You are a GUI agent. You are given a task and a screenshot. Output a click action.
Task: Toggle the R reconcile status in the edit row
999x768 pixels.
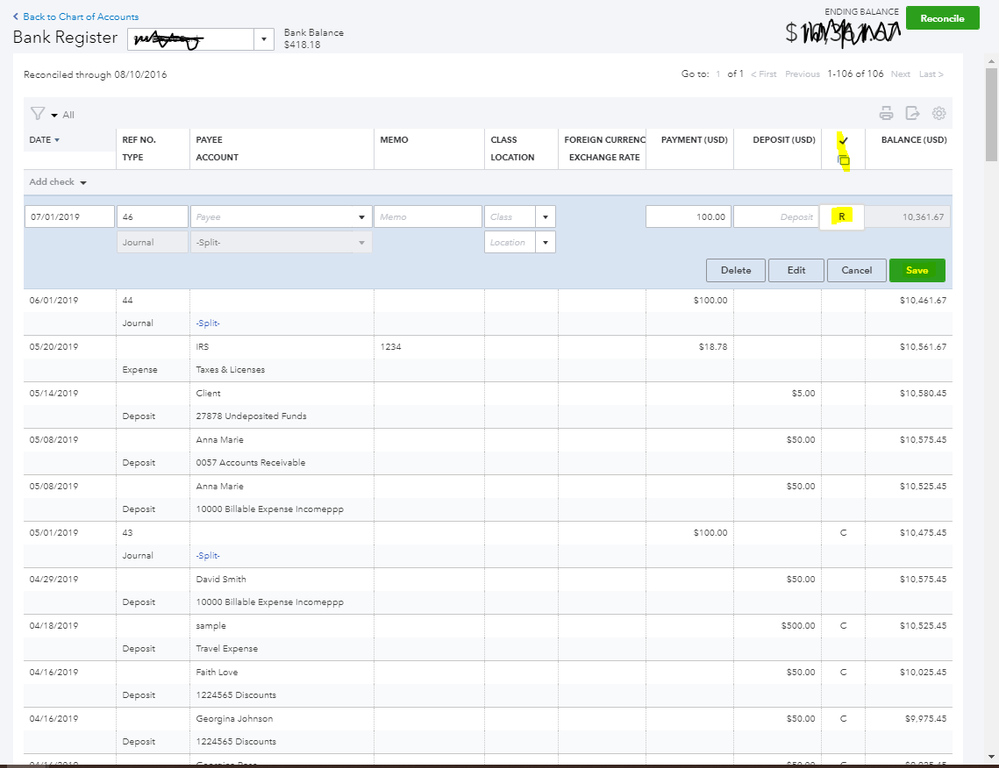(842, 217)
